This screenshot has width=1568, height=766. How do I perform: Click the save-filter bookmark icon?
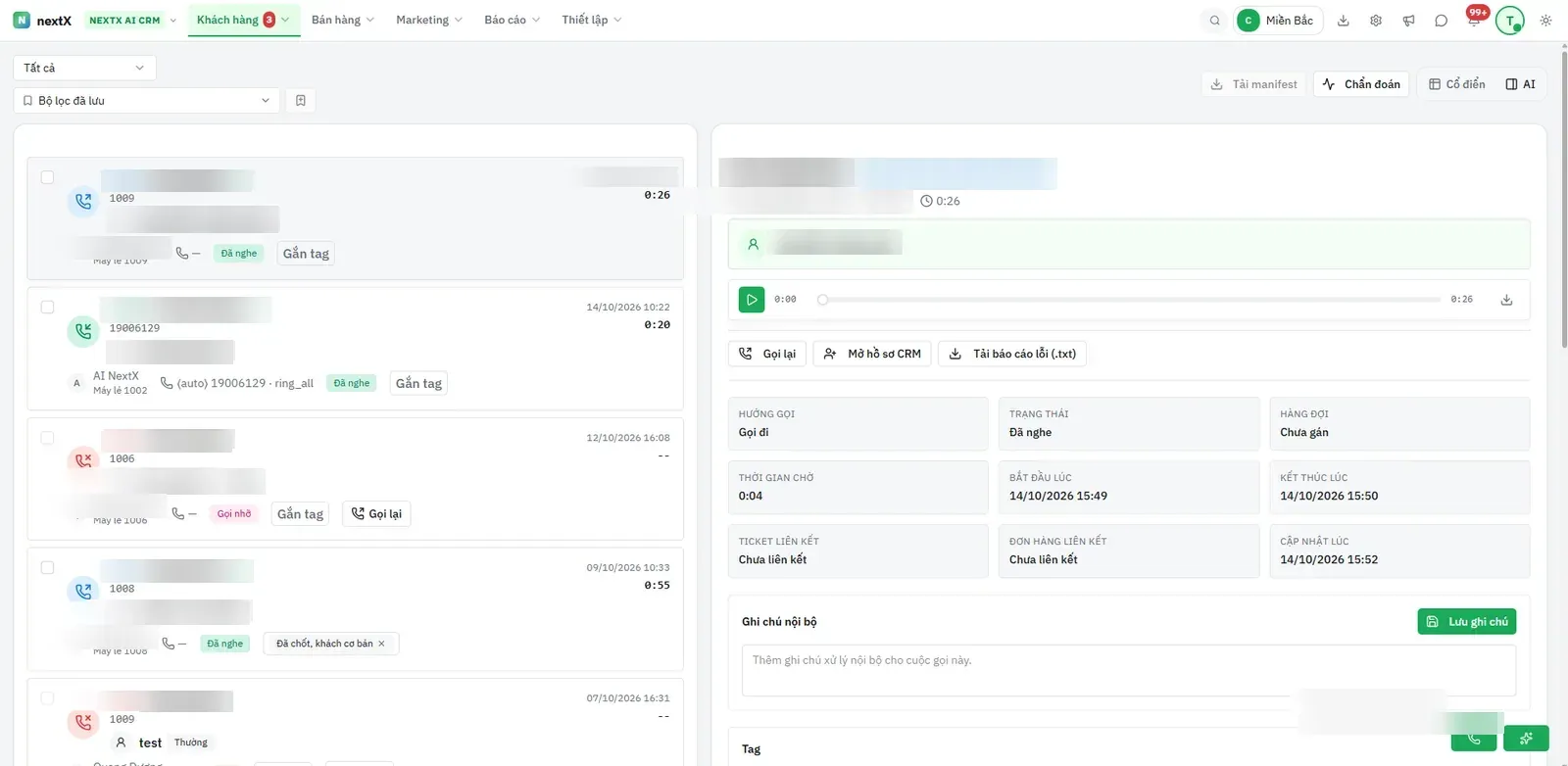tap(301, 100)
